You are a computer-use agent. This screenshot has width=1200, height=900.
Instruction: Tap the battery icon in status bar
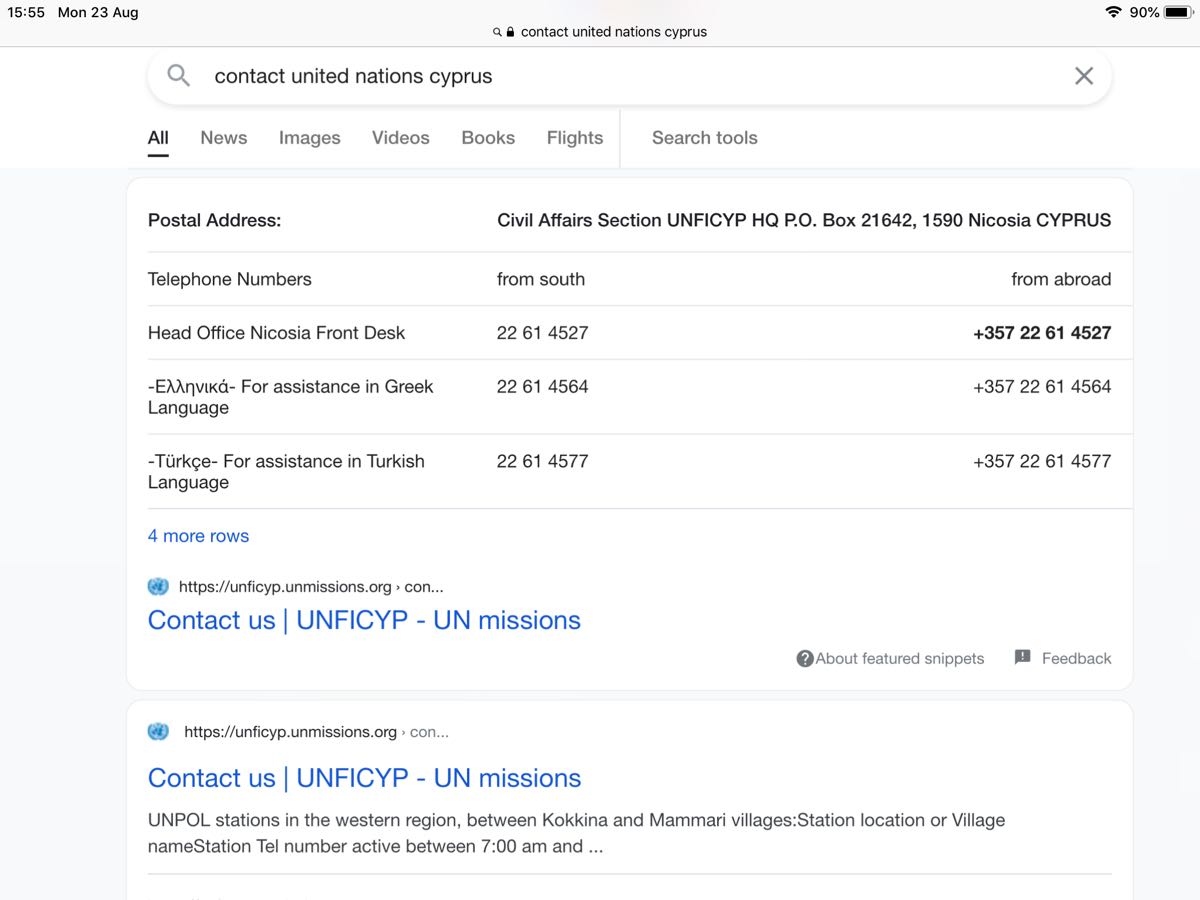click(x=1177, y=12)
